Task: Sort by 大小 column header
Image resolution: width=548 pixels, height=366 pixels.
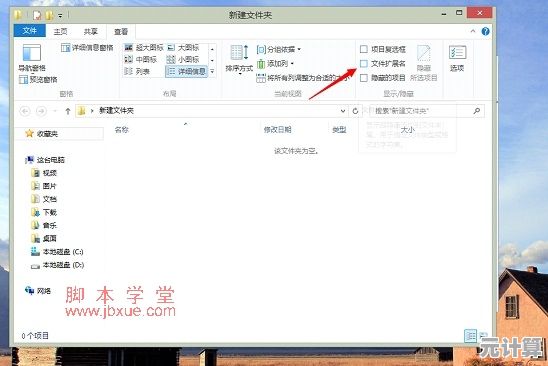Action: point(408,130)
